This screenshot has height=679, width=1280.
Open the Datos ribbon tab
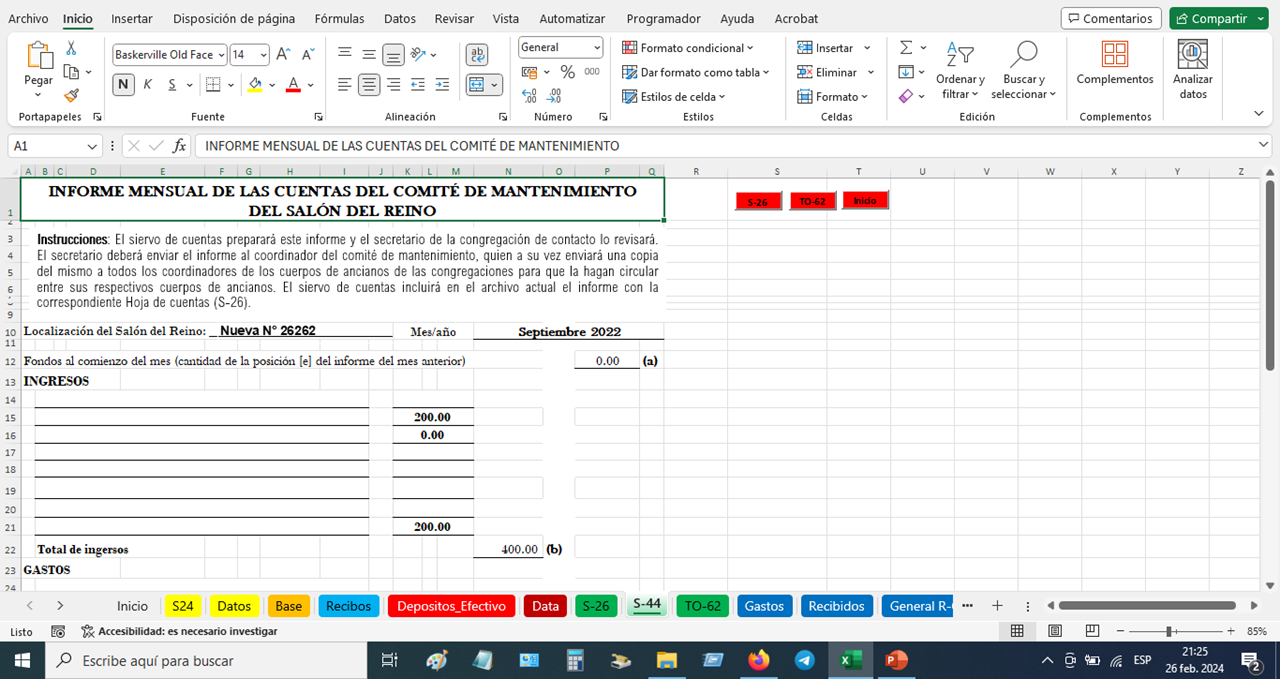pyautogui.click(x=400, y=18)
